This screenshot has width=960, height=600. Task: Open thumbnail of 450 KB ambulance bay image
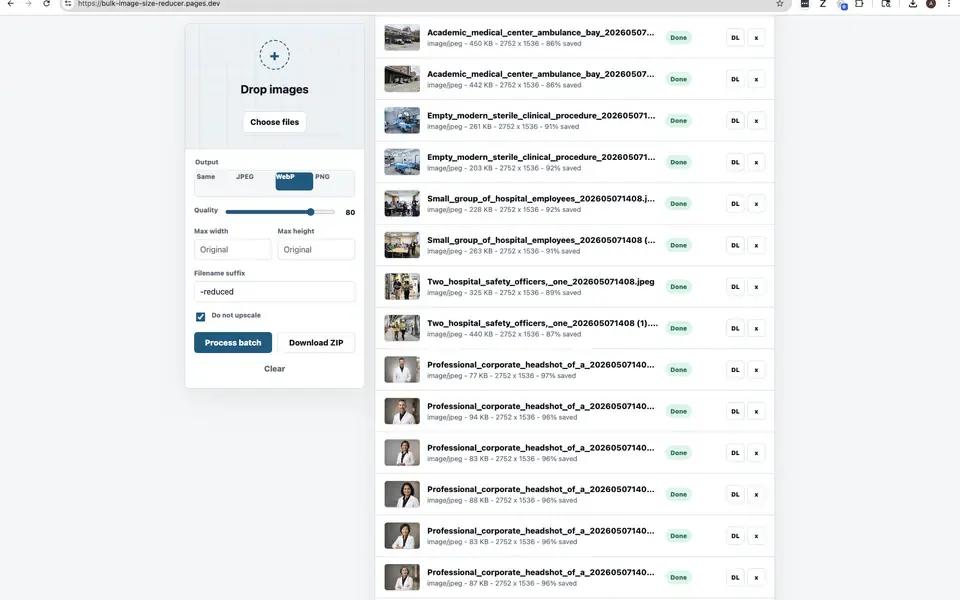pyautogui.click(x=402, y=37)
